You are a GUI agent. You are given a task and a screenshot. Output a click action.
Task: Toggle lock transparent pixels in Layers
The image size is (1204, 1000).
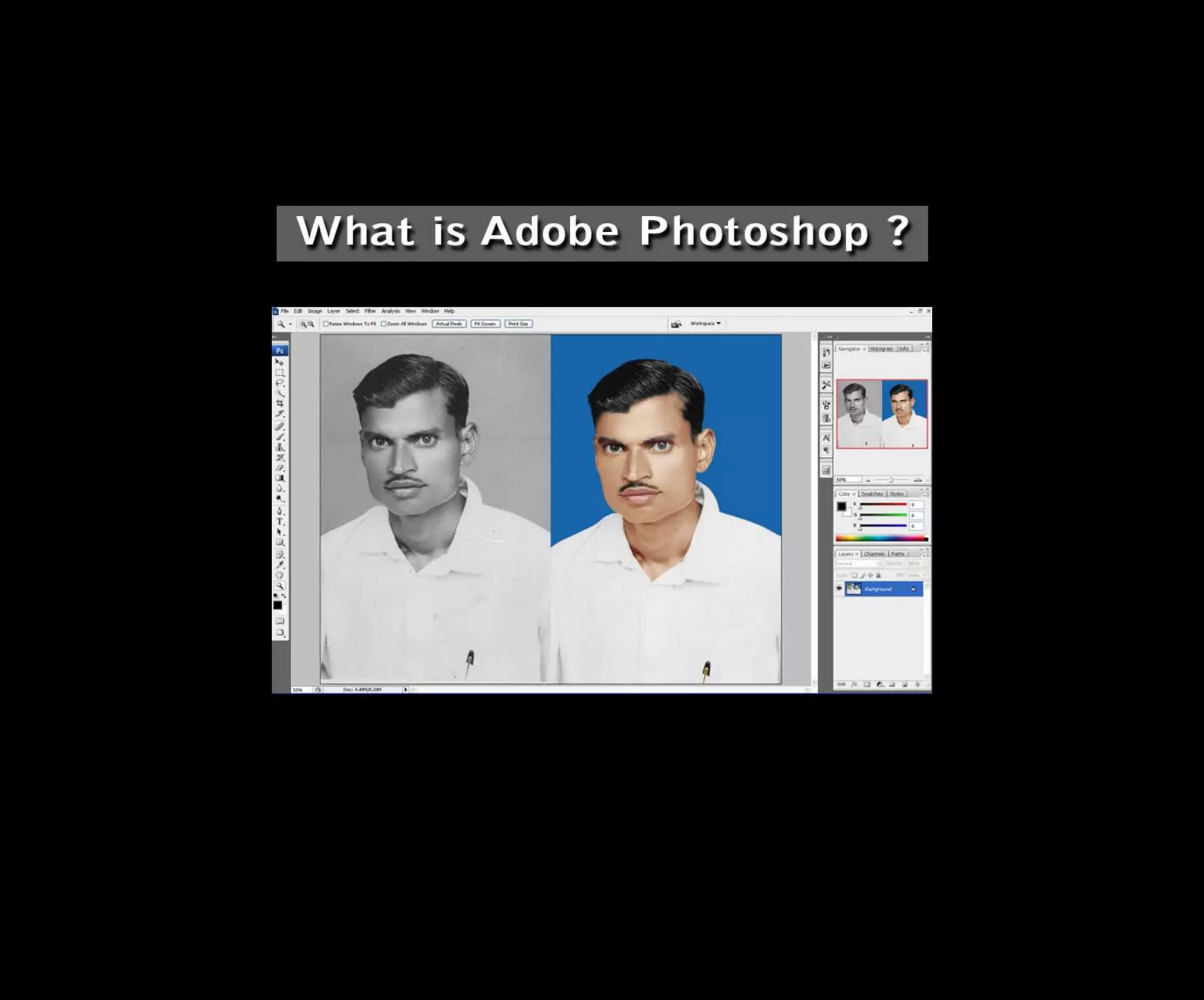tap(855, 575)
